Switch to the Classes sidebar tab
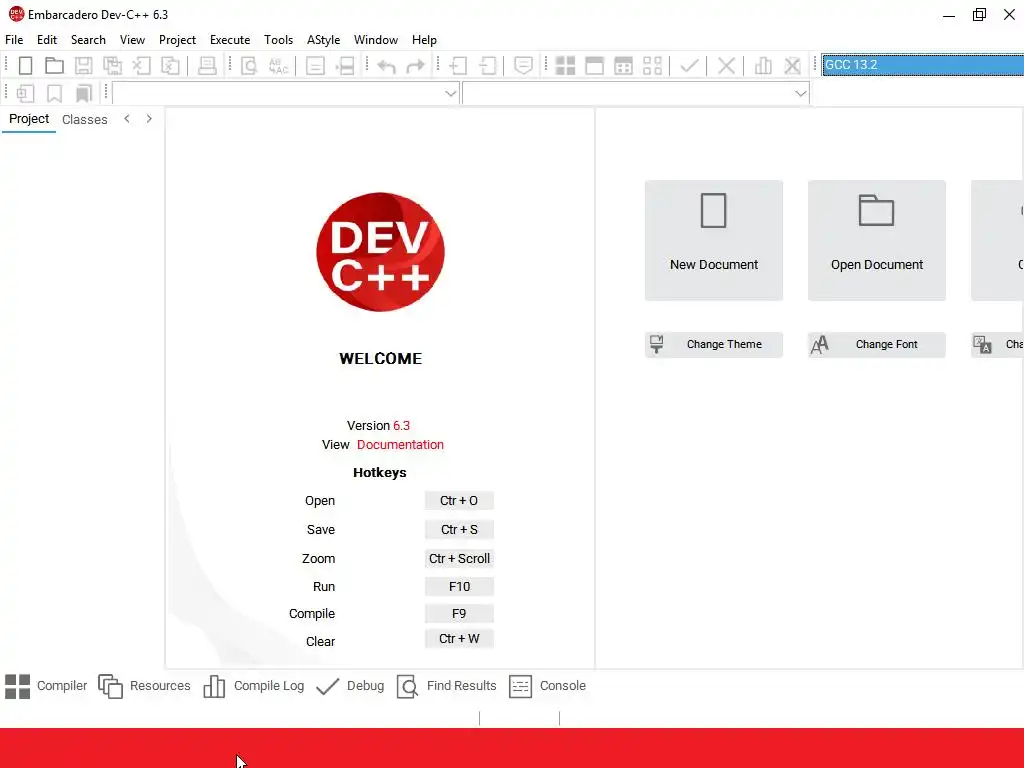The width and height of the screenshot is (1024, 768). (x=84, y=120)
